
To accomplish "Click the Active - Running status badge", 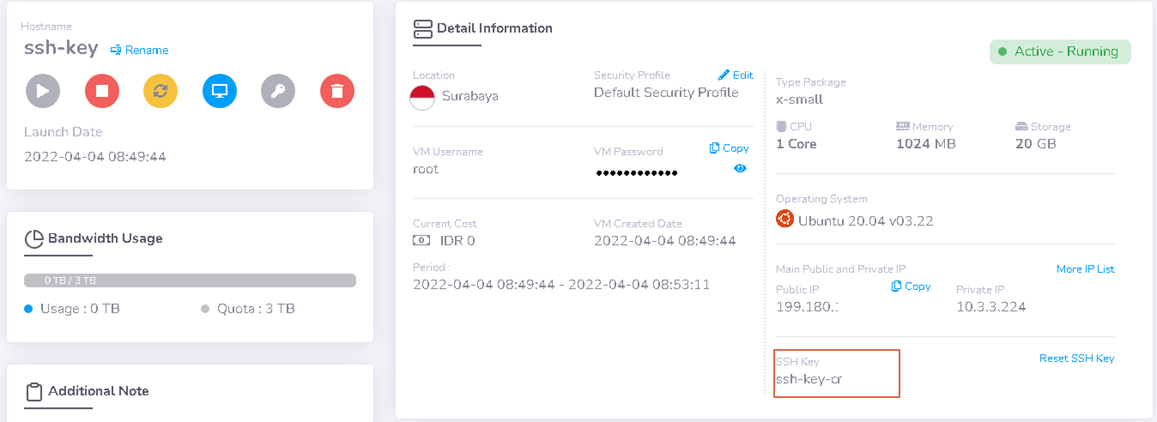I will click(1060, 52).
